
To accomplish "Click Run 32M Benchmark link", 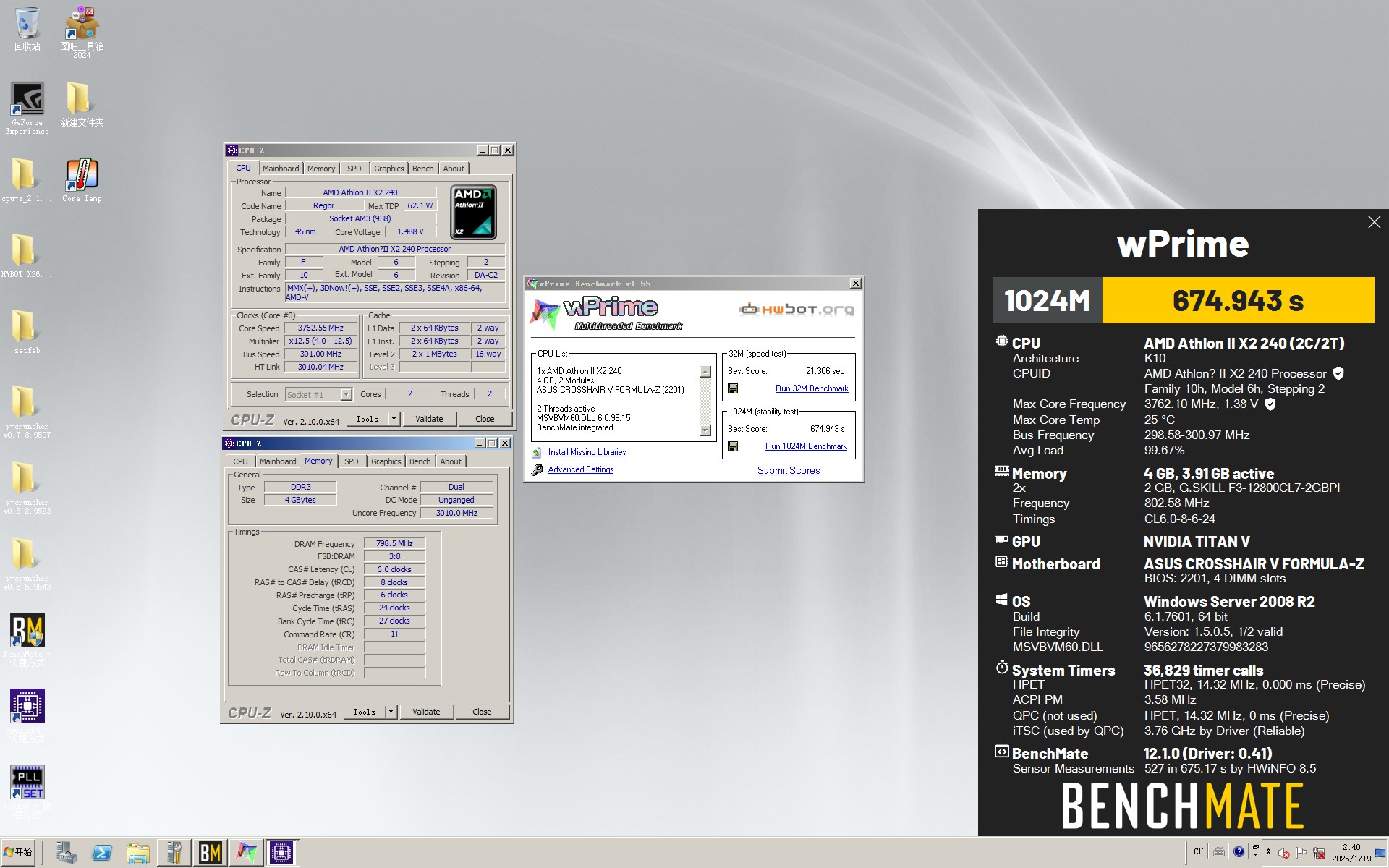I will (x=812, y=388).
